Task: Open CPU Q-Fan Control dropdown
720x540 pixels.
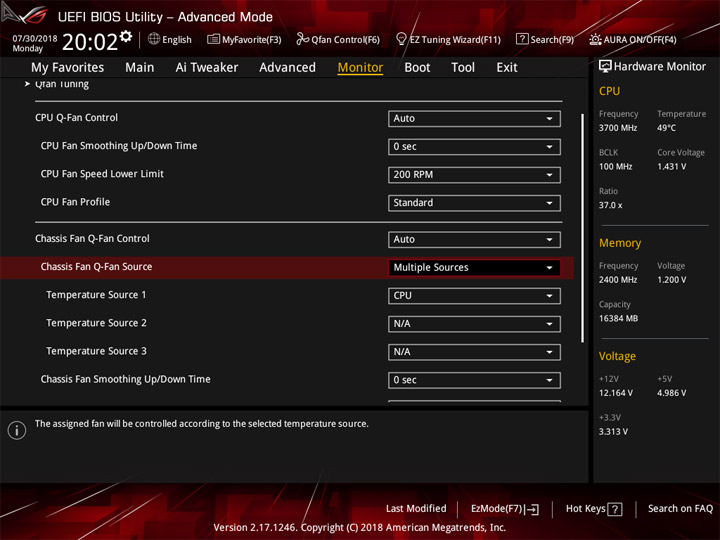Action: tap(474, 118)
